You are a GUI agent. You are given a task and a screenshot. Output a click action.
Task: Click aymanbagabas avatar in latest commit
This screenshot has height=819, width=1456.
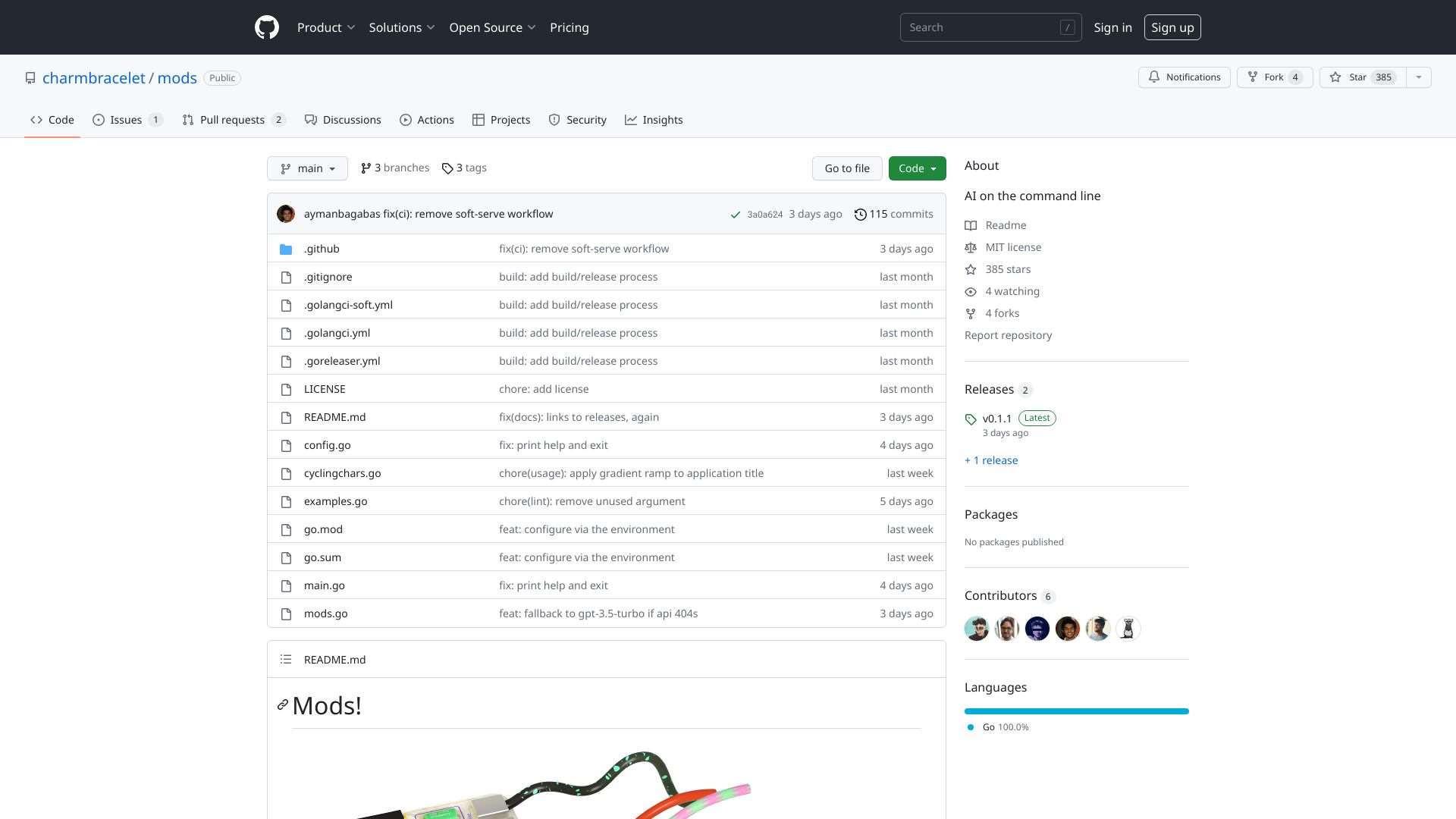(286, 214)
